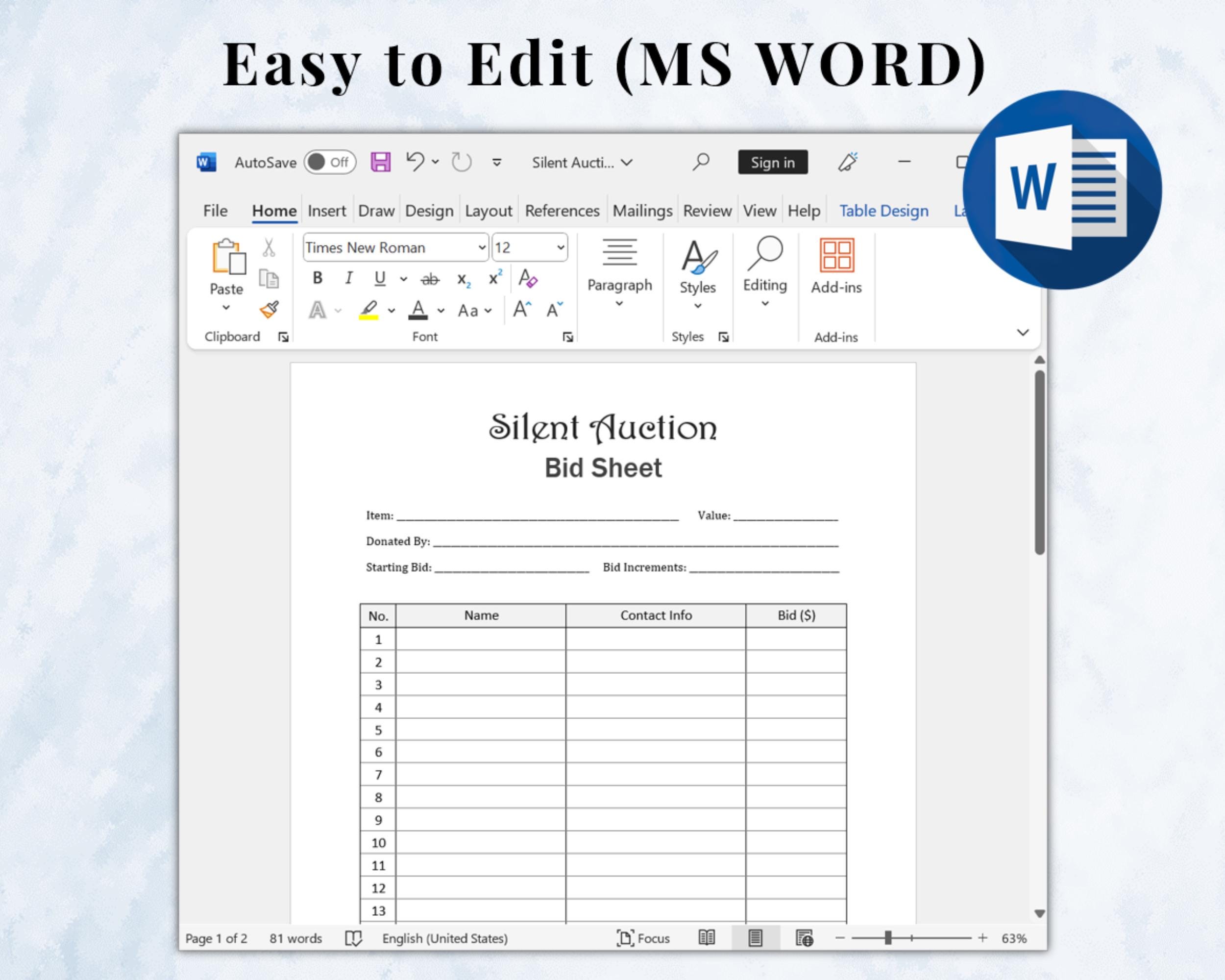Toggle Subscript formatting

tap(464, 279)
